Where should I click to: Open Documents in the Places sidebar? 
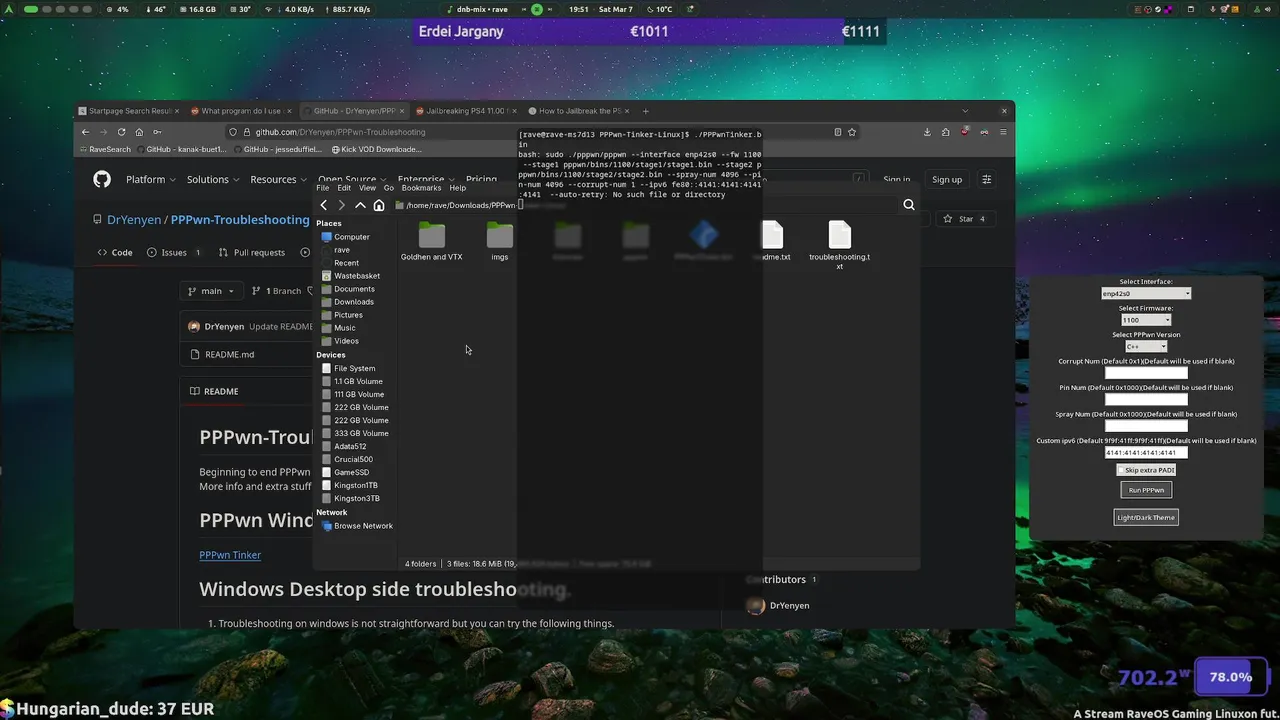coord(348,289)
